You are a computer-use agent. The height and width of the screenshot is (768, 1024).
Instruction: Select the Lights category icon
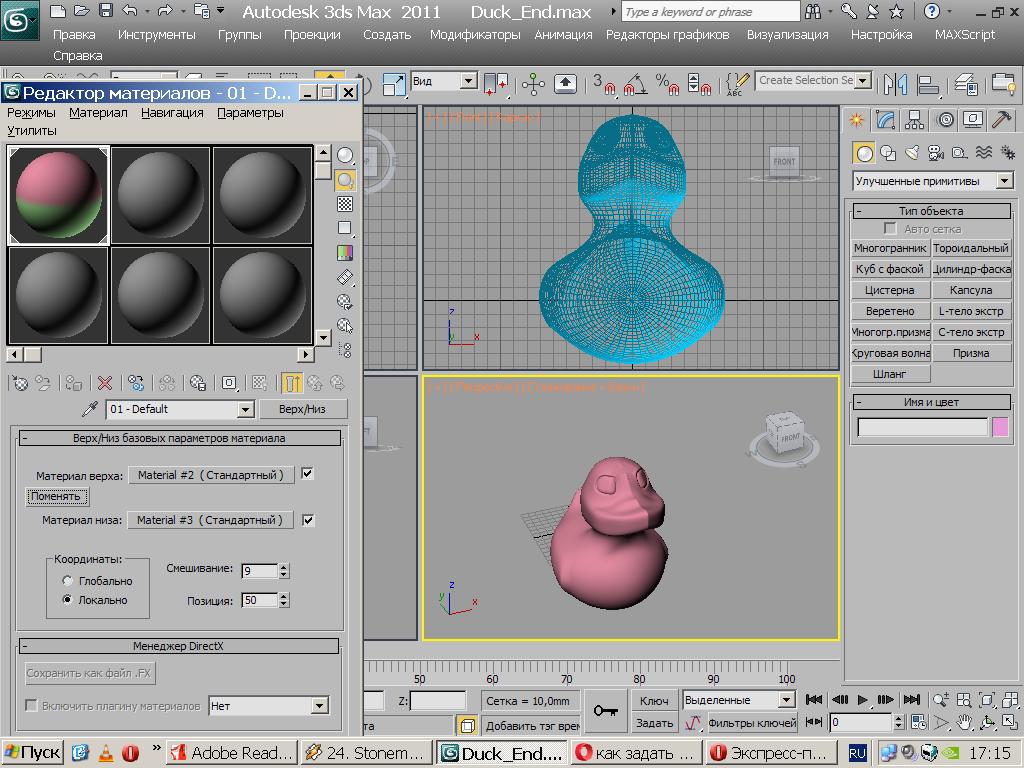(911, 153)
